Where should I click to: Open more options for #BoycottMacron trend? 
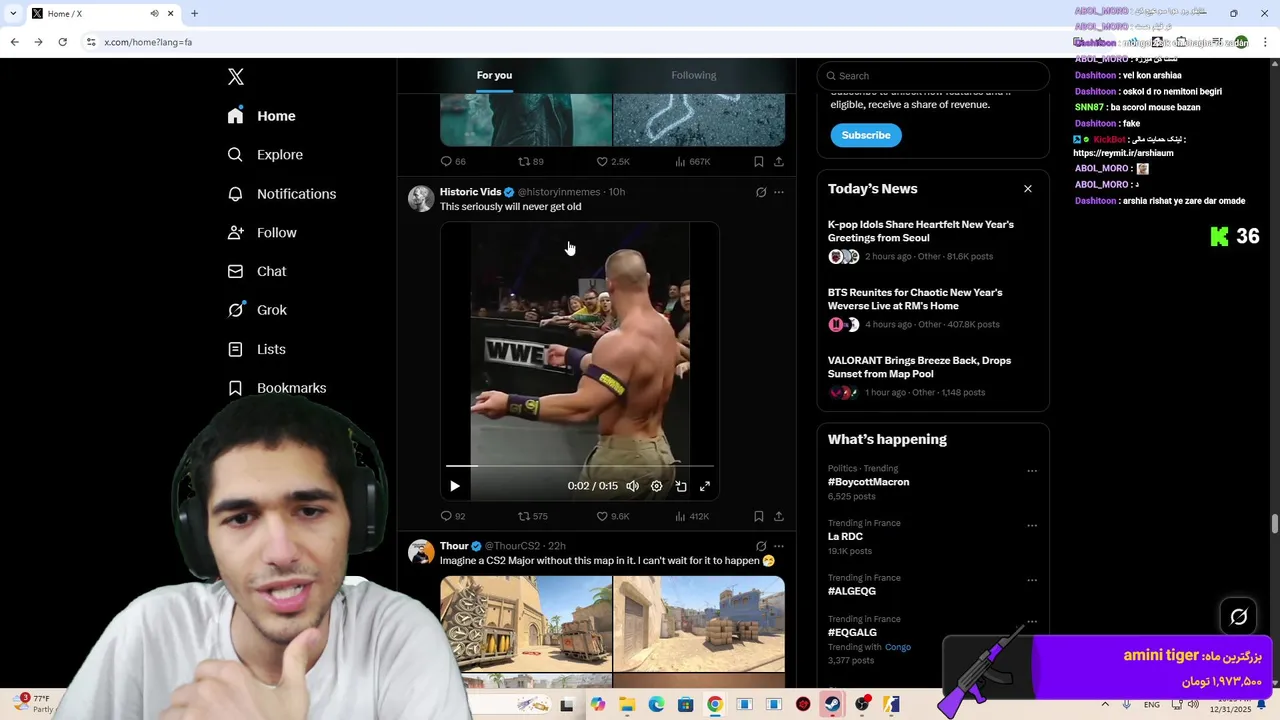point(1032,471)
